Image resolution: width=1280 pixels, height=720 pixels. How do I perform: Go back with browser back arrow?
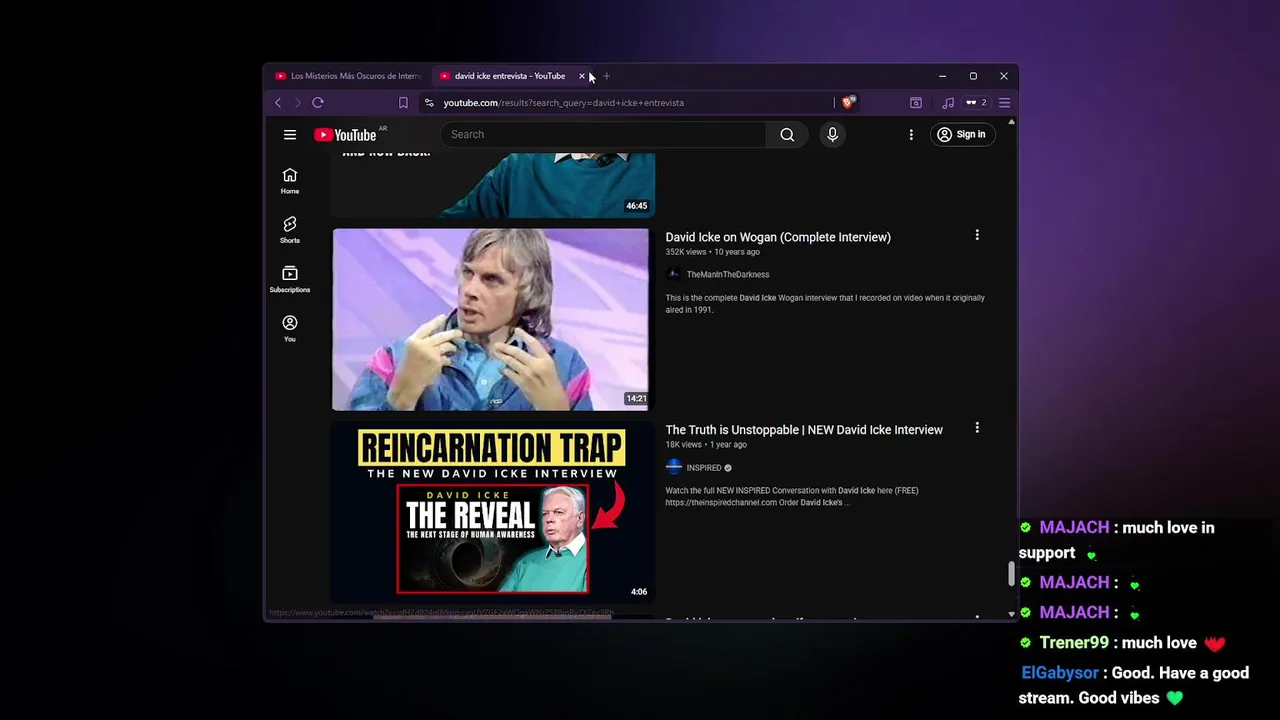pyautogui.click(x=278, y=103)
